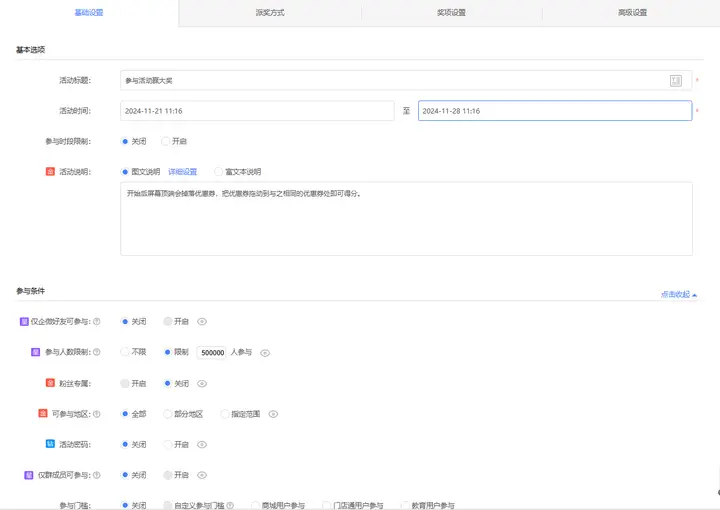The image size is (720, 510).
Task: Select the 图文说明 radio option
Action: 124,172
